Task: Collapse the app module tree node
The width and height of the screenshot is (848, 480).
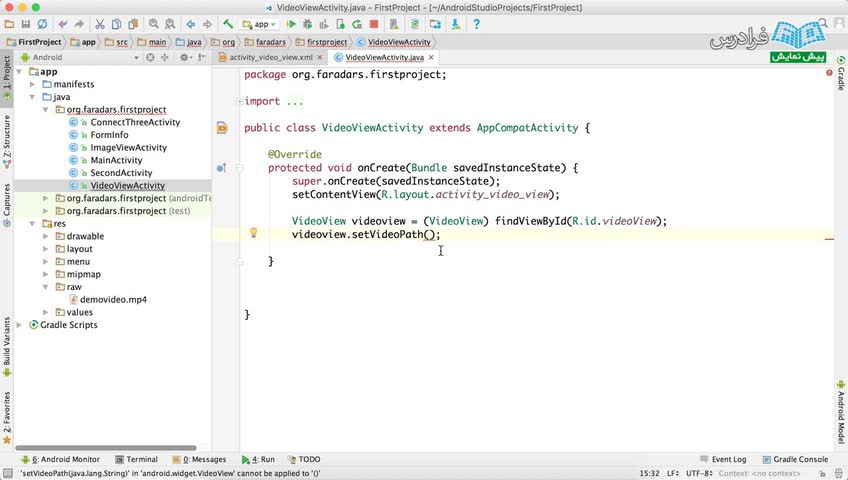Action: (19, 71)
